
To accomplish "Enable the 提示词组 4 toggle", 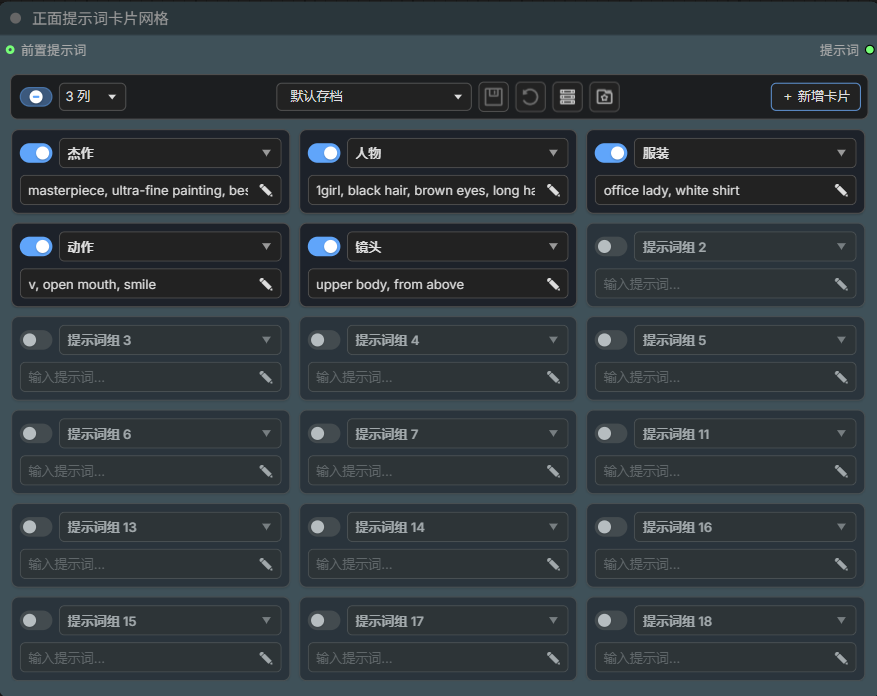I will point(324,340).
